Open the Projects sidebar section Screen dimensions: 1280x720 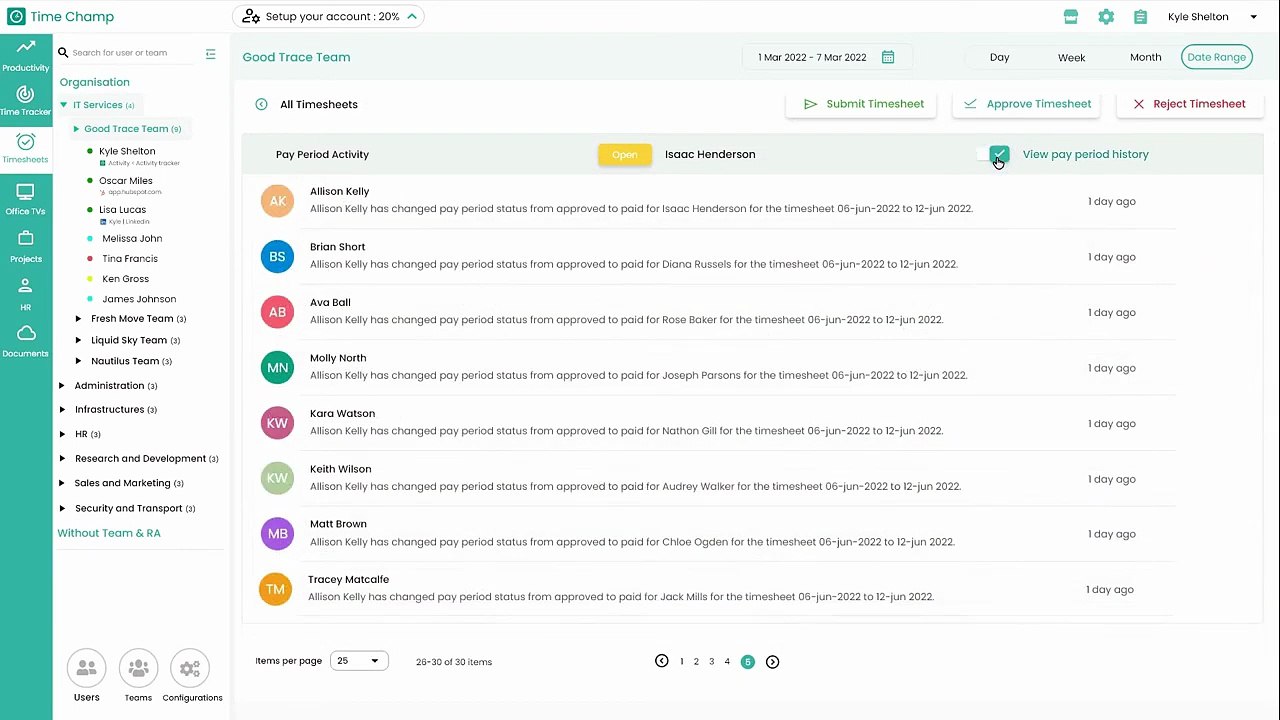[x=26, y=246]
